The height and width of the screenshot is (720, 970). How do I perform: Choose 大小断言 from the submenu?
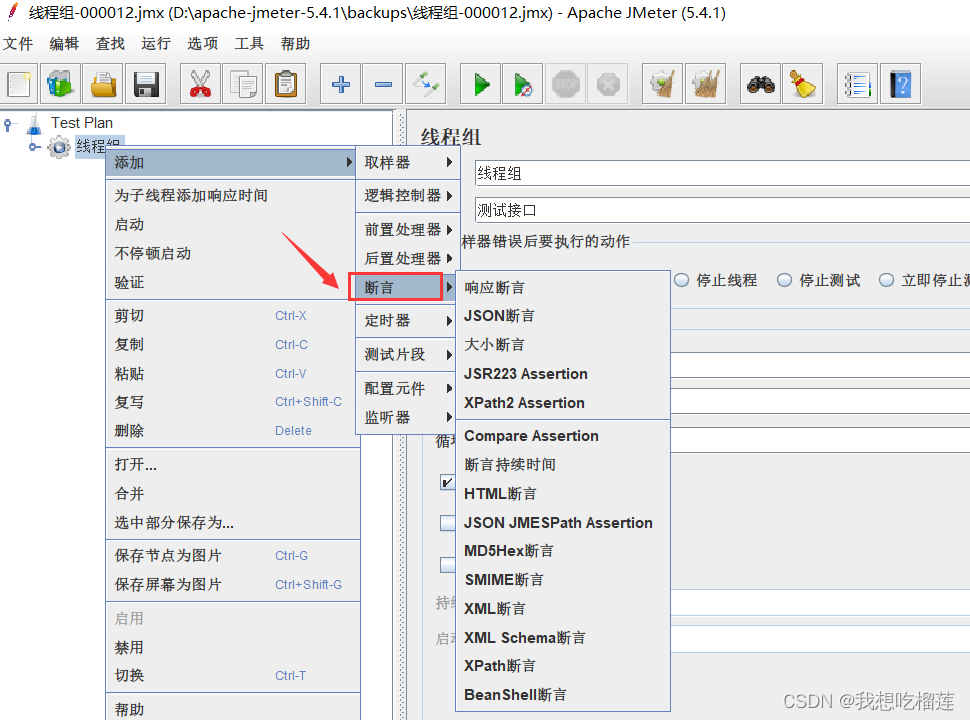coord(563,345)
